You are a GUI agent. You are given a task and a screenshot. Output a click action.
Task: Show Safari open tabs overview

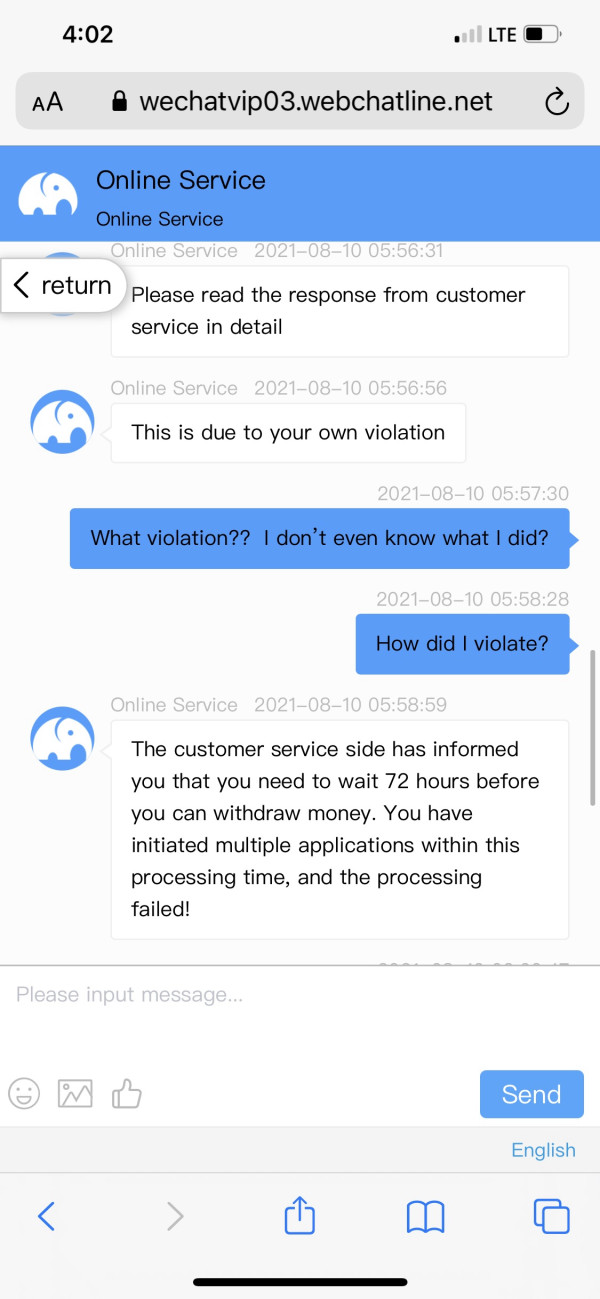click(x=551, y=1216)
